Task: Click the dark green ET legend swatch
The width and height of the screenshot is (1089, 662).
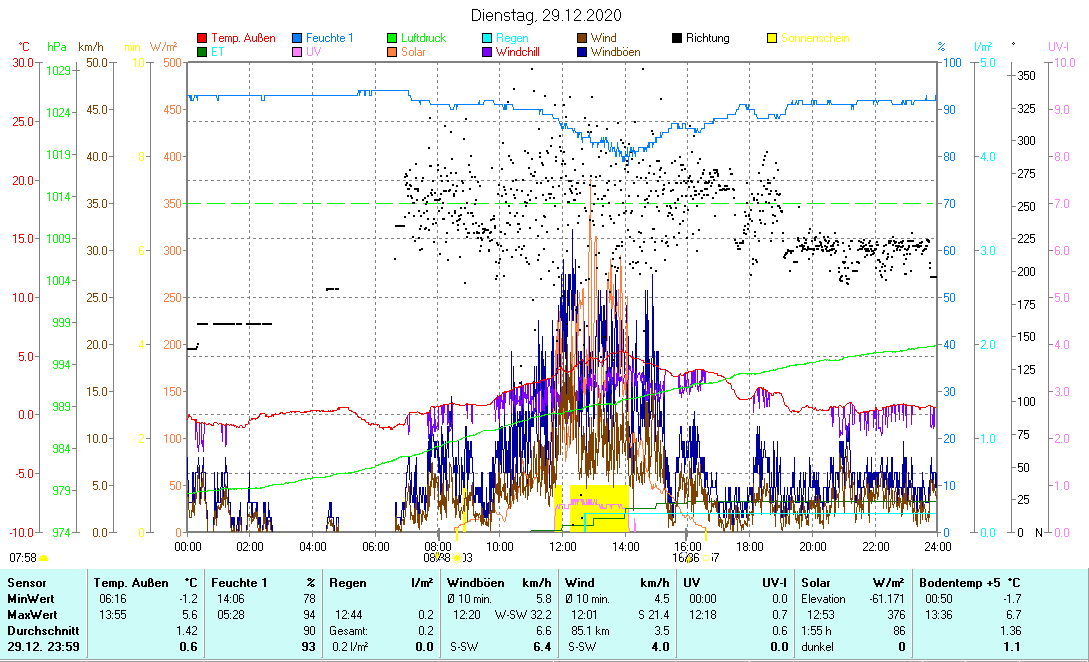Action: [x=202, y=52]
